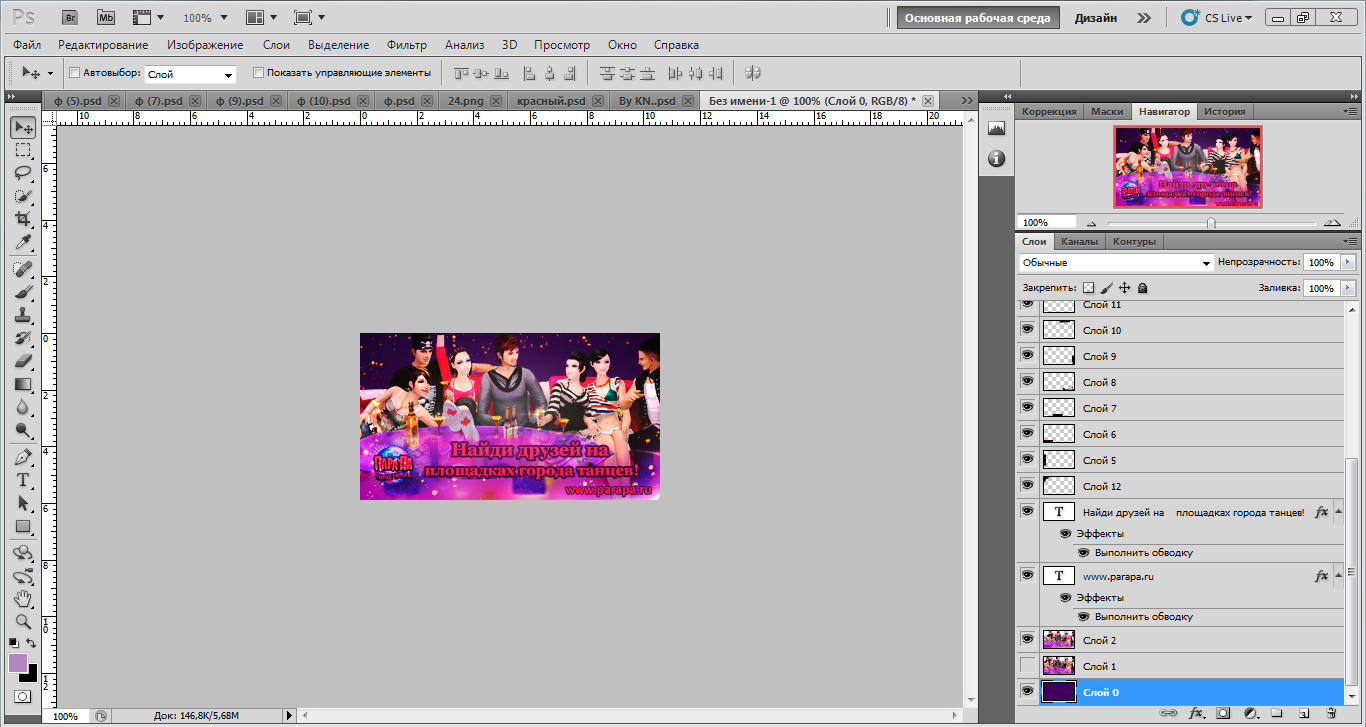The width and height of the screenshot is (1366, 727).
Task: Delete the layer with the trash icon
Action: [x=1330, y=714]
